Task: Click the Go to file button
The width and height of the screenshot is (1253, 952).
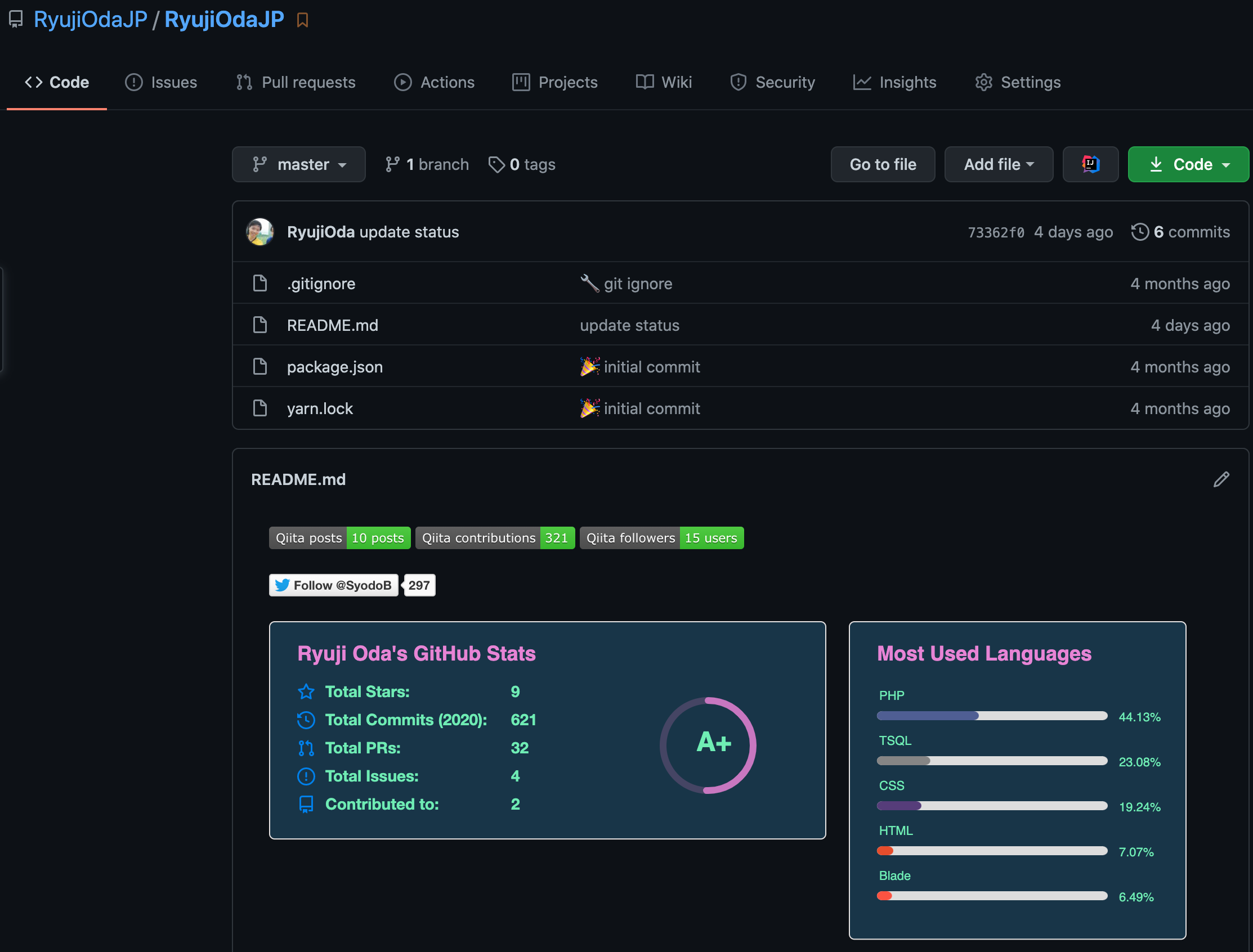Action: (x=882, y=164)
